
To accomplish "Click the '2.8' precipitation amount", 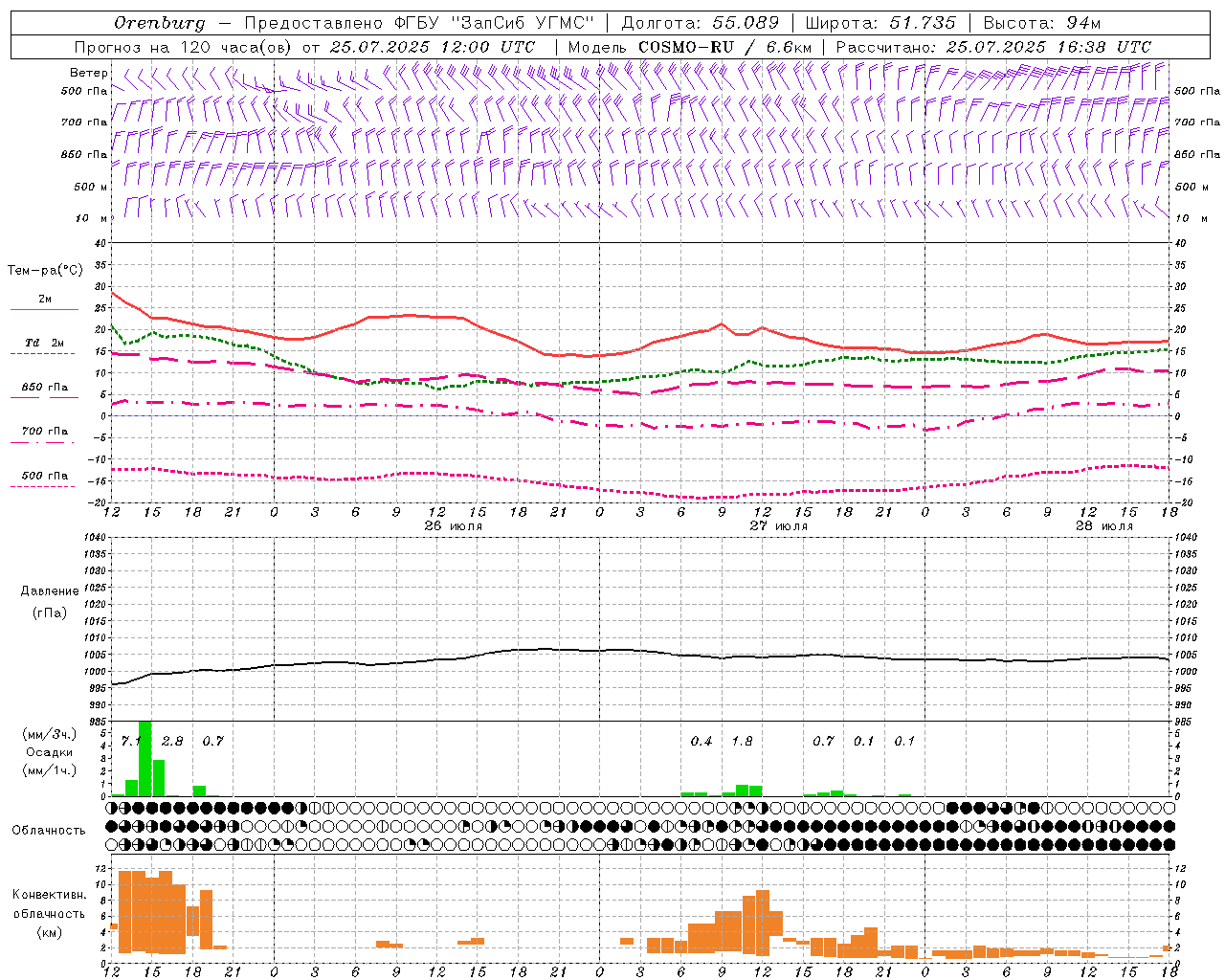I will coord(172,741).
